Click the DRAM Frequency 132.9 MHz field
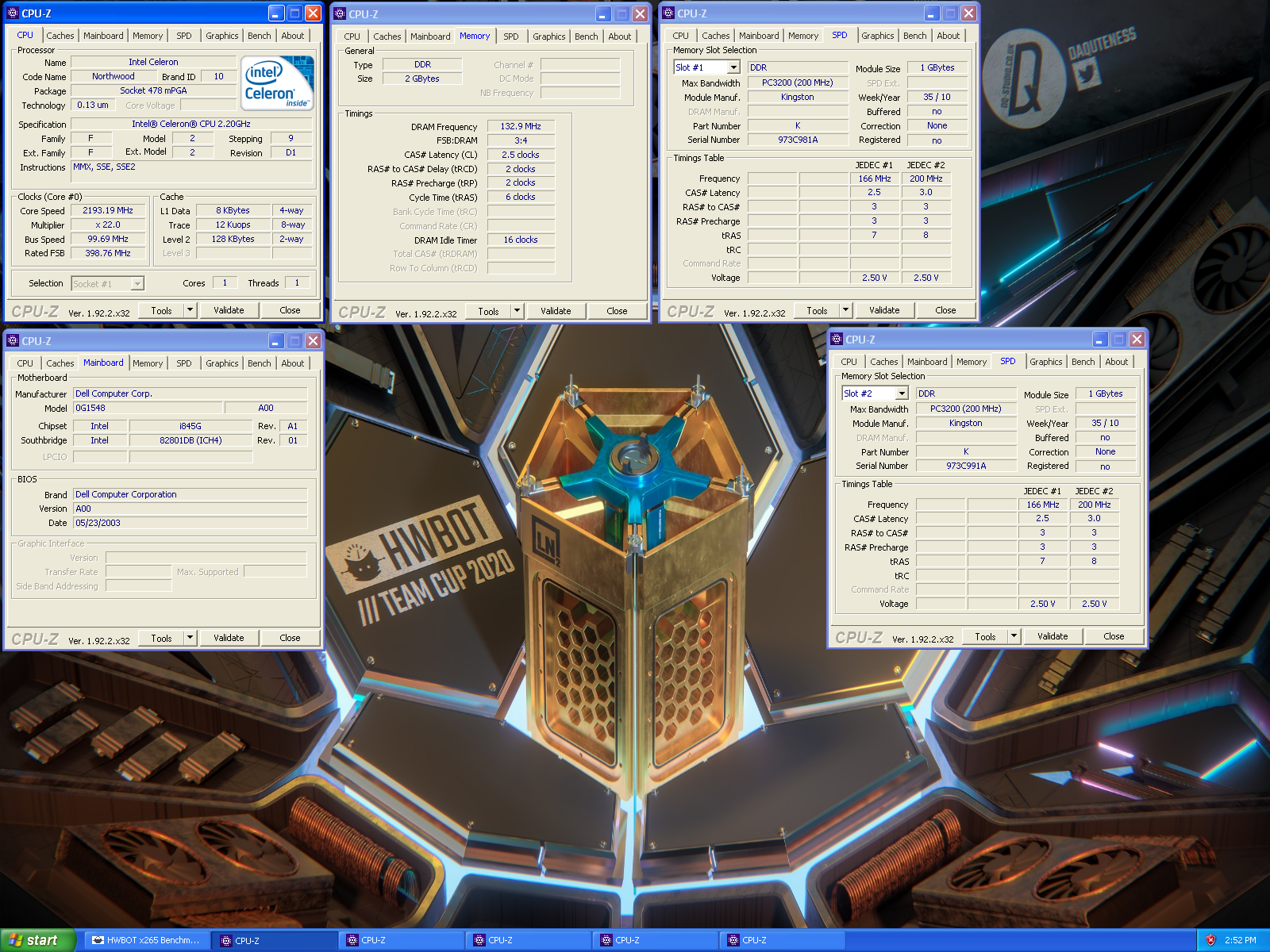 521,127
